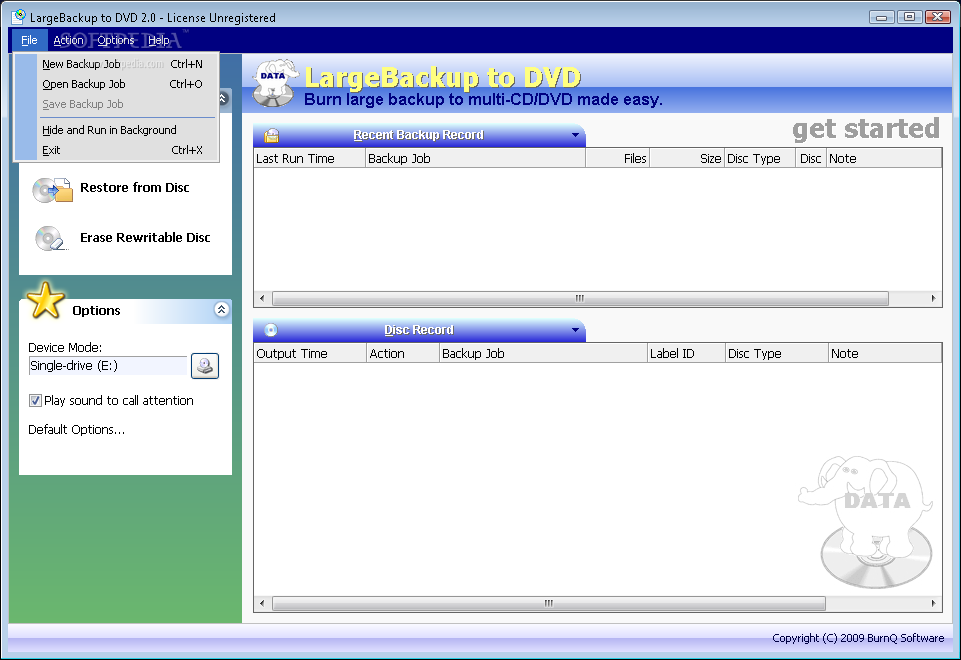Click the Erase Rewritable Disc icon
961x660 pixels.
51,238
